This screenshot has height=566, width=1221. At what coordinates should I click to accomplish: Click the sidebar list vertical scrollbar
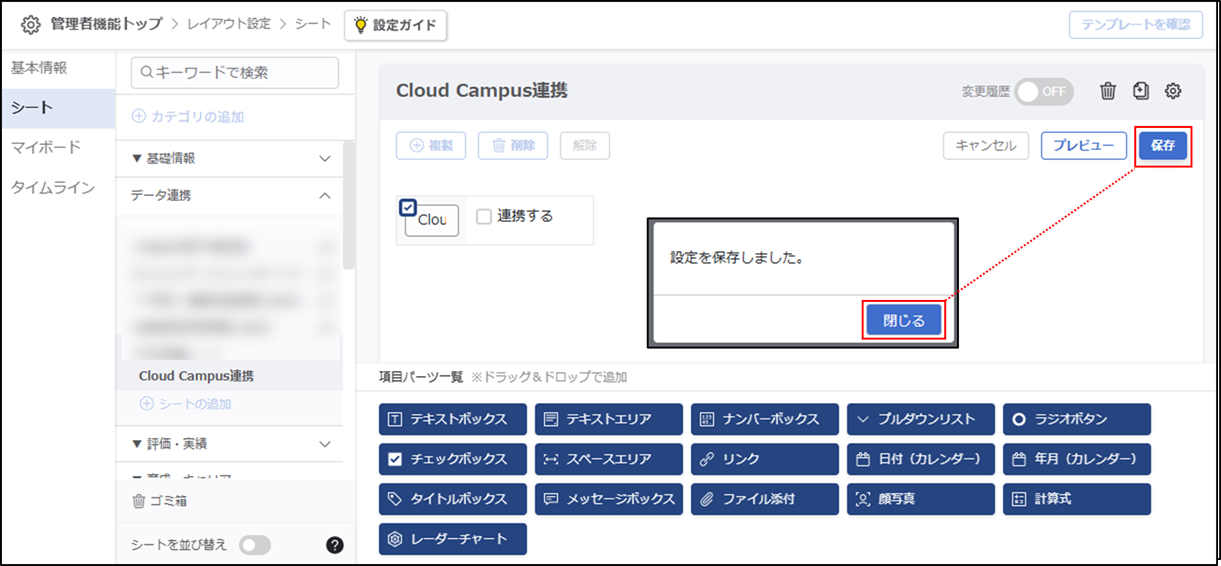click(x=348, y=205)
